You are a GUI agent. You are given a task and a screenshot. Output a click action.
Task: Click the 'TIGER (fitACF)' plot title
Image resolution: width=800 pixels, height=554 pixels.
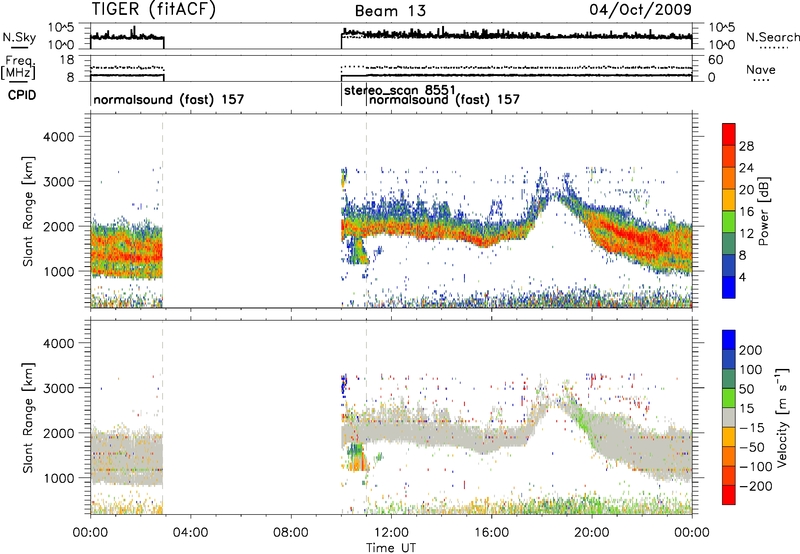click(154, 10)
